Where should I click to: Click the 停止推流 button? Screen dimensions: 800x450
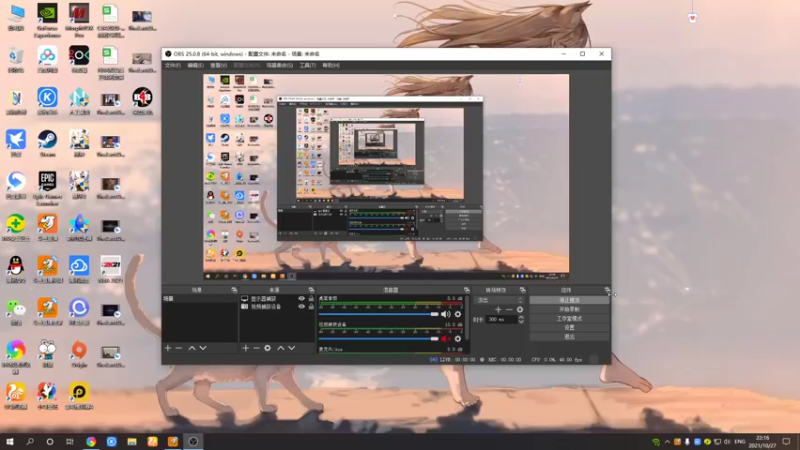point(569,300)
